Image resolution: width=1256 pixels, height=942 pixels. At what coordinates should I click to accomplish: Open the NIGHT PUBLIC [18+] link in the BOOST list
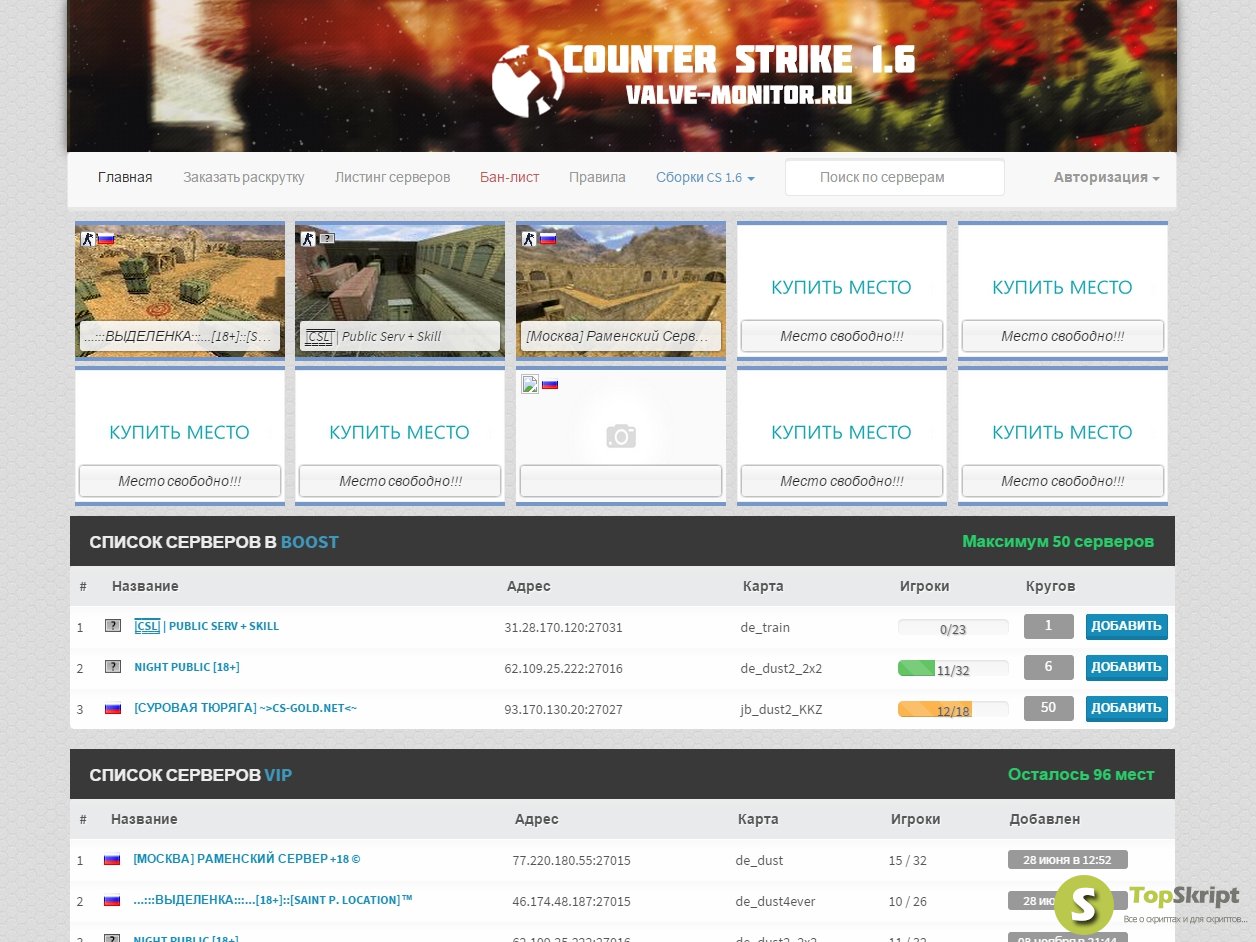tap(187, 667)
